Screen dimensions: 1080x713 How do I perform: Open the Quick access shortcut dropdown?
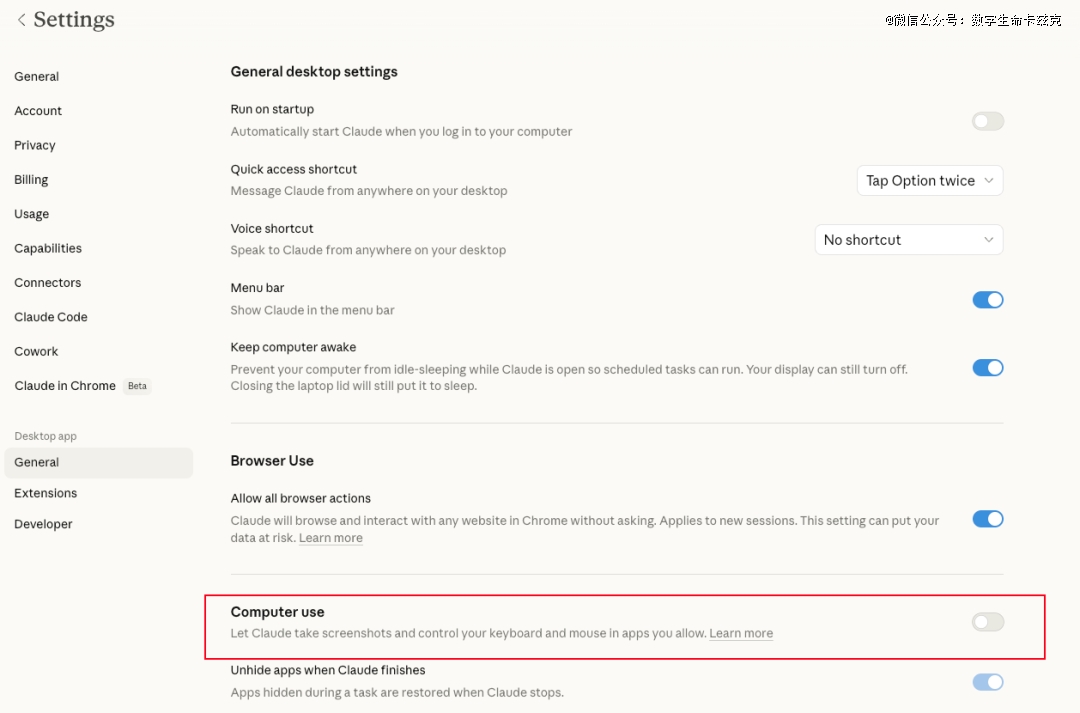[930, 181]
